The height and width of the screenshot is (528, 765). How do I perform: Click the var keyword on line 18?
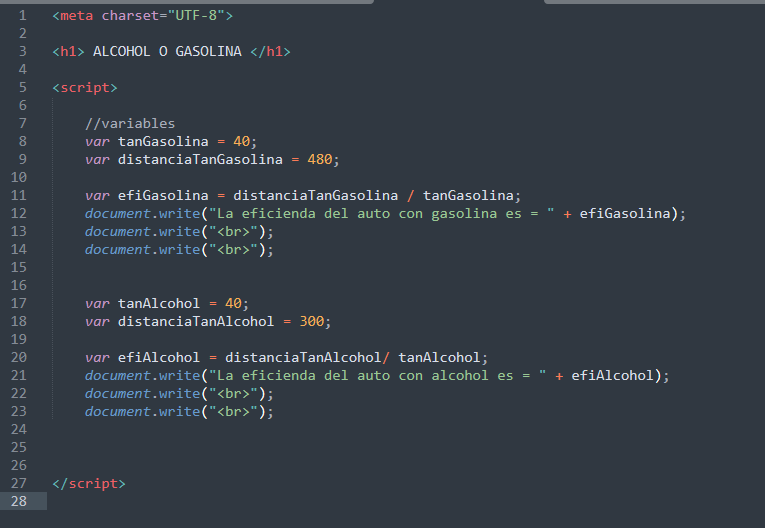point(97,322)
